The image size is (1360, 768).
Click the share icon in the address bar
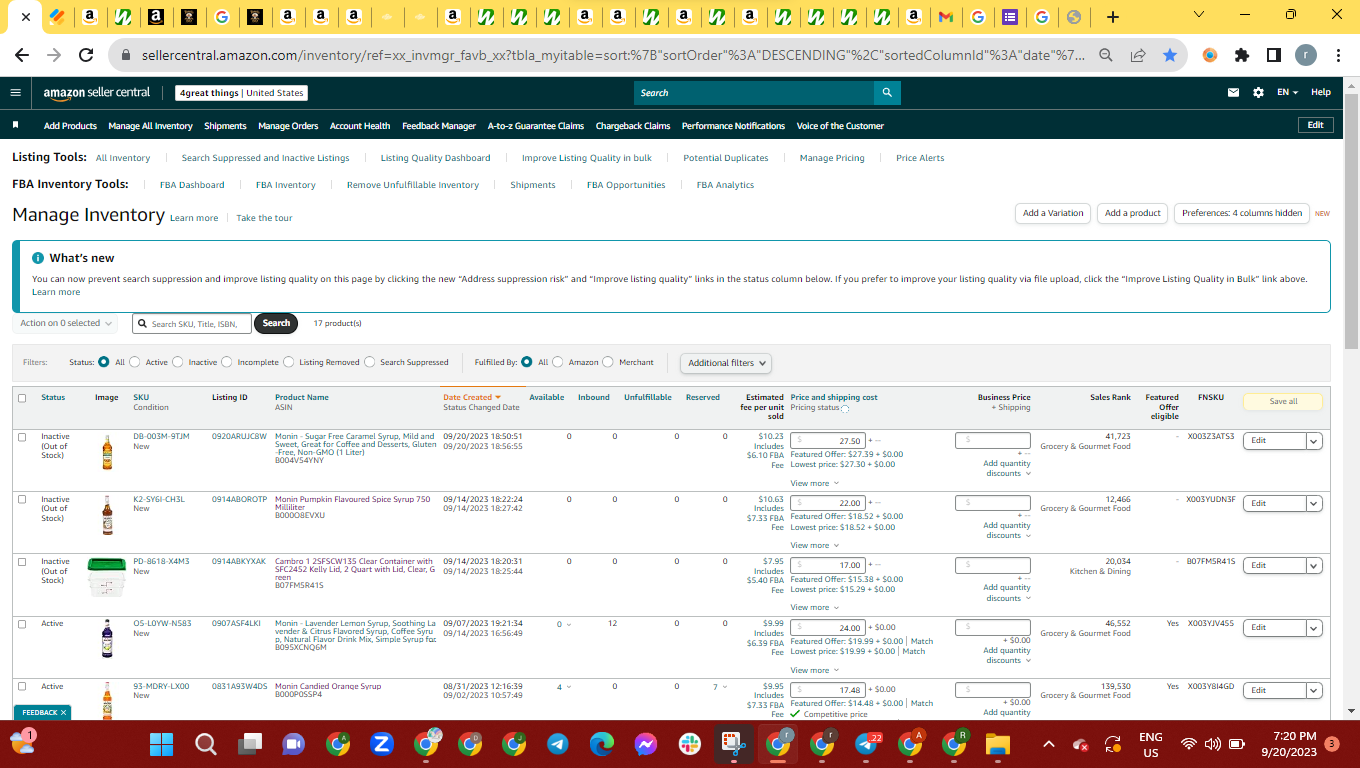tap(1138, 56)
